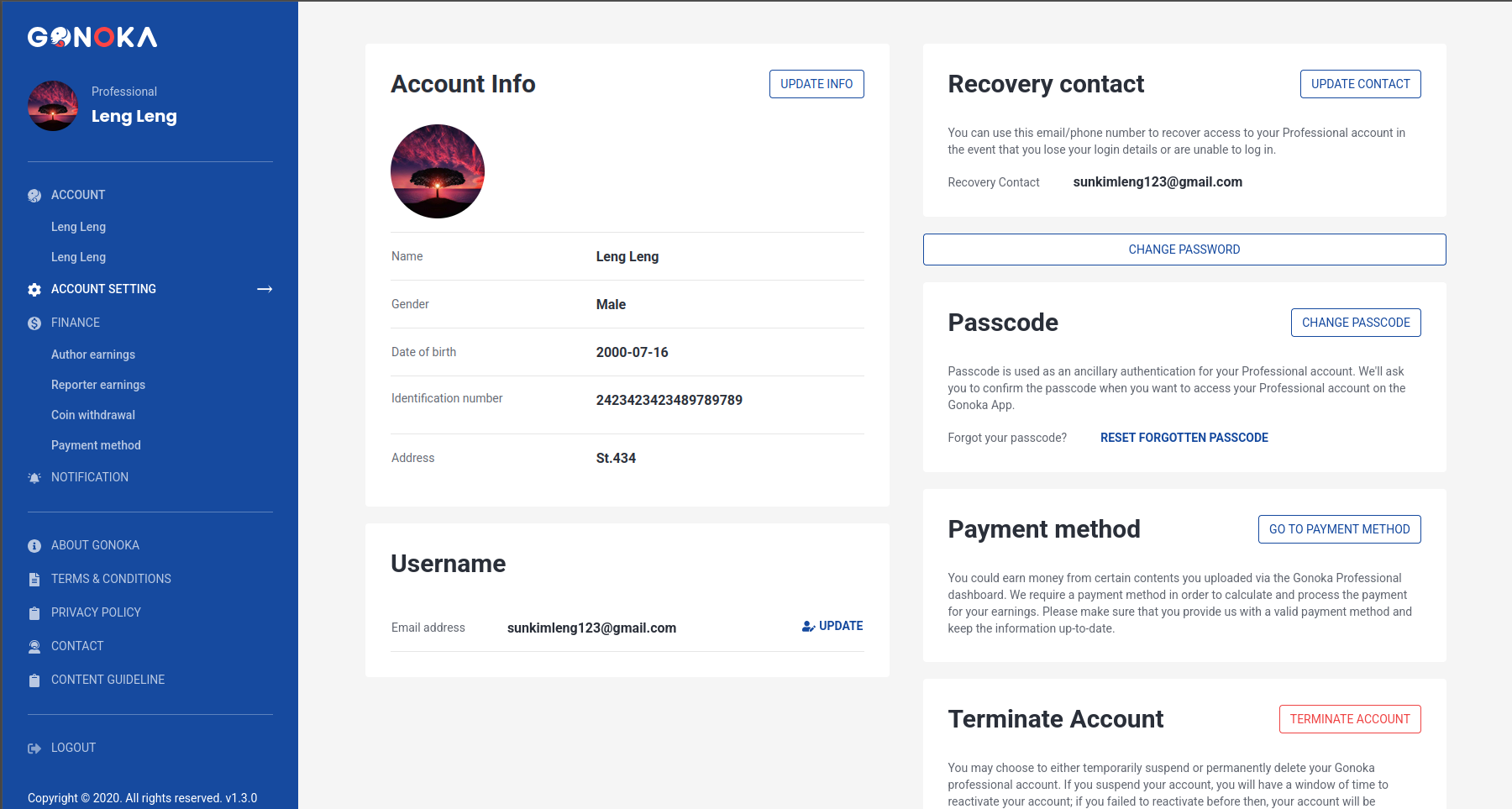
Task: Click the Notification bell icon
Action: 34,478
